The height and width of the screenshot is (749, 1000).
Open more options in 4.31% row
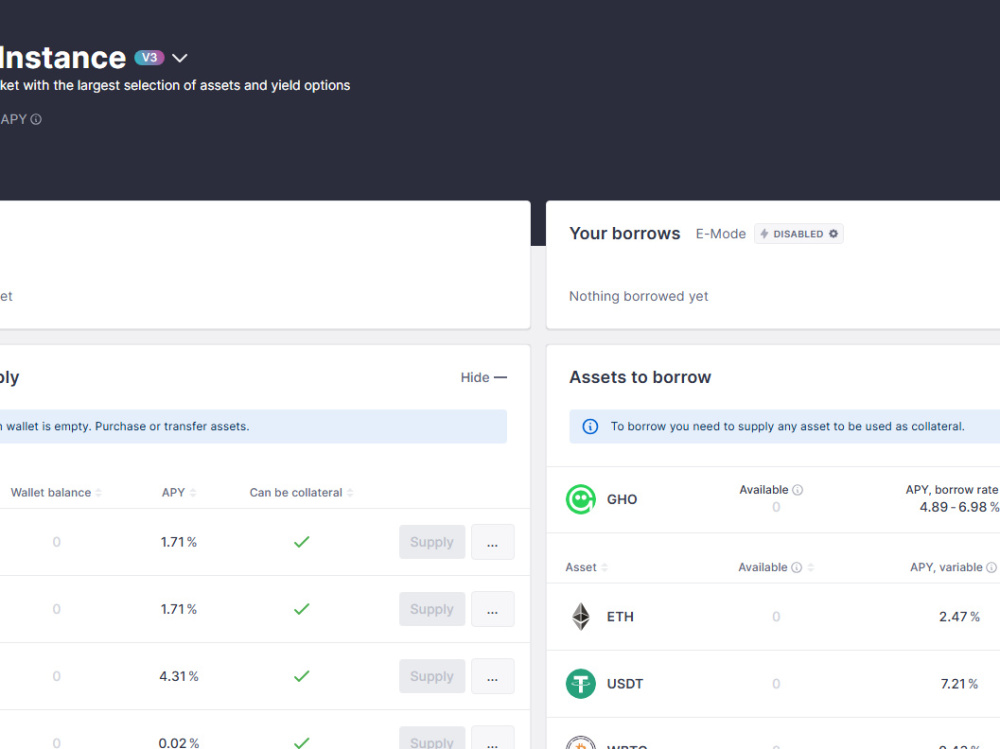click(x=492, y=676)
